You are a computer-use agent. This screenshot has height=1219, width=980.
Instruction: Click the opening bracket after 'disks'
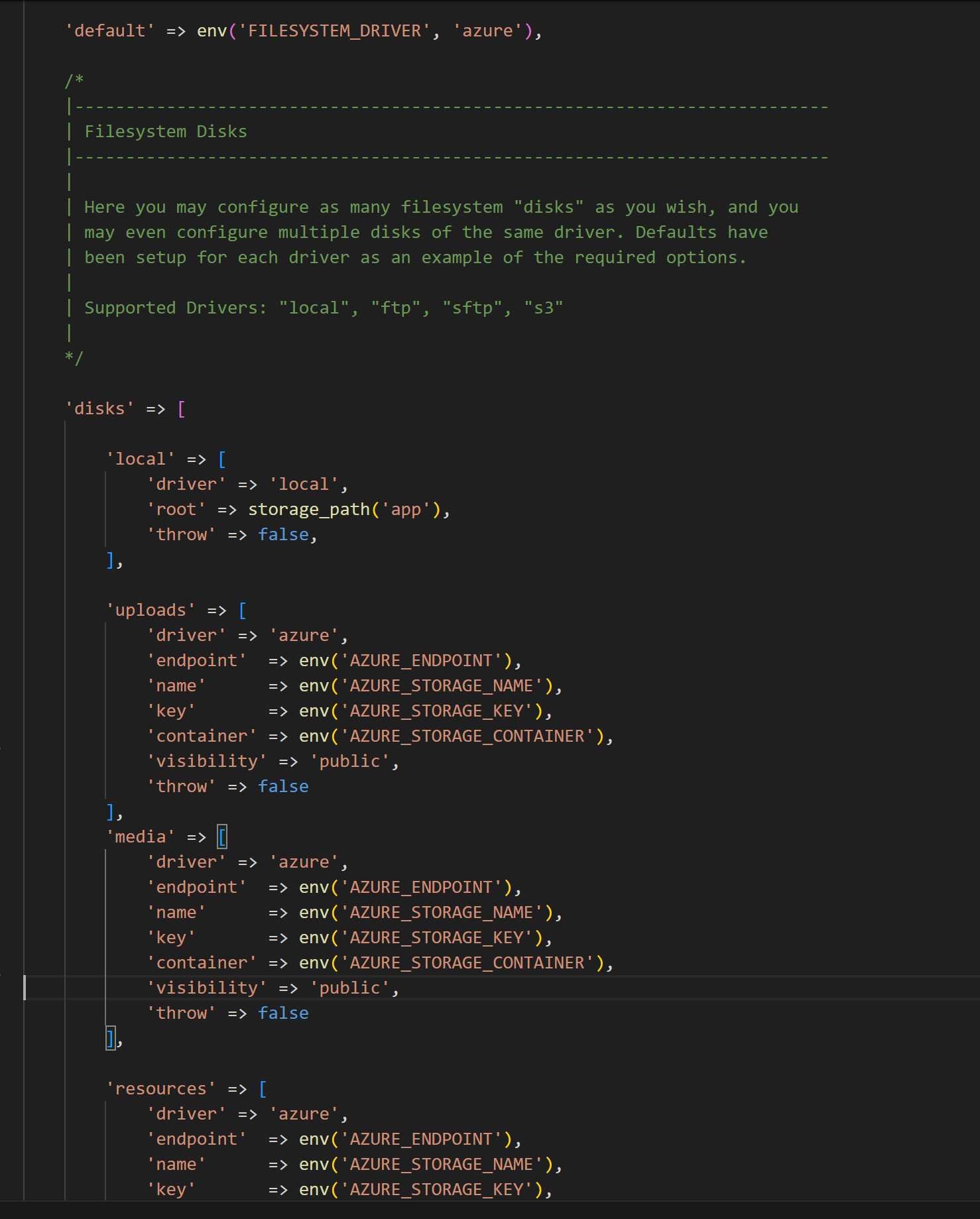coord(182,409)
